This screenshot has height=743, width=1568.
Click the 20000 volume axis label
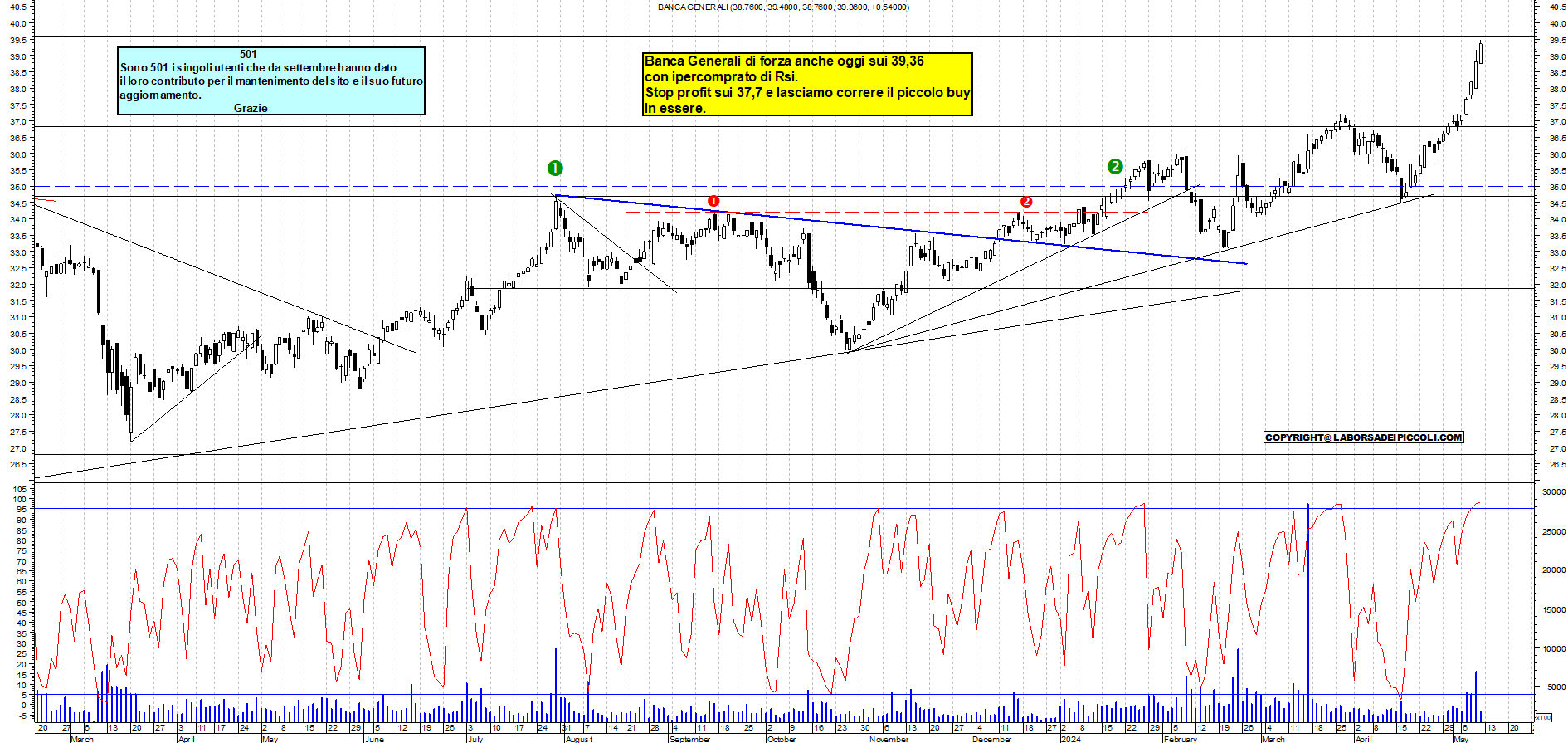1554,570
